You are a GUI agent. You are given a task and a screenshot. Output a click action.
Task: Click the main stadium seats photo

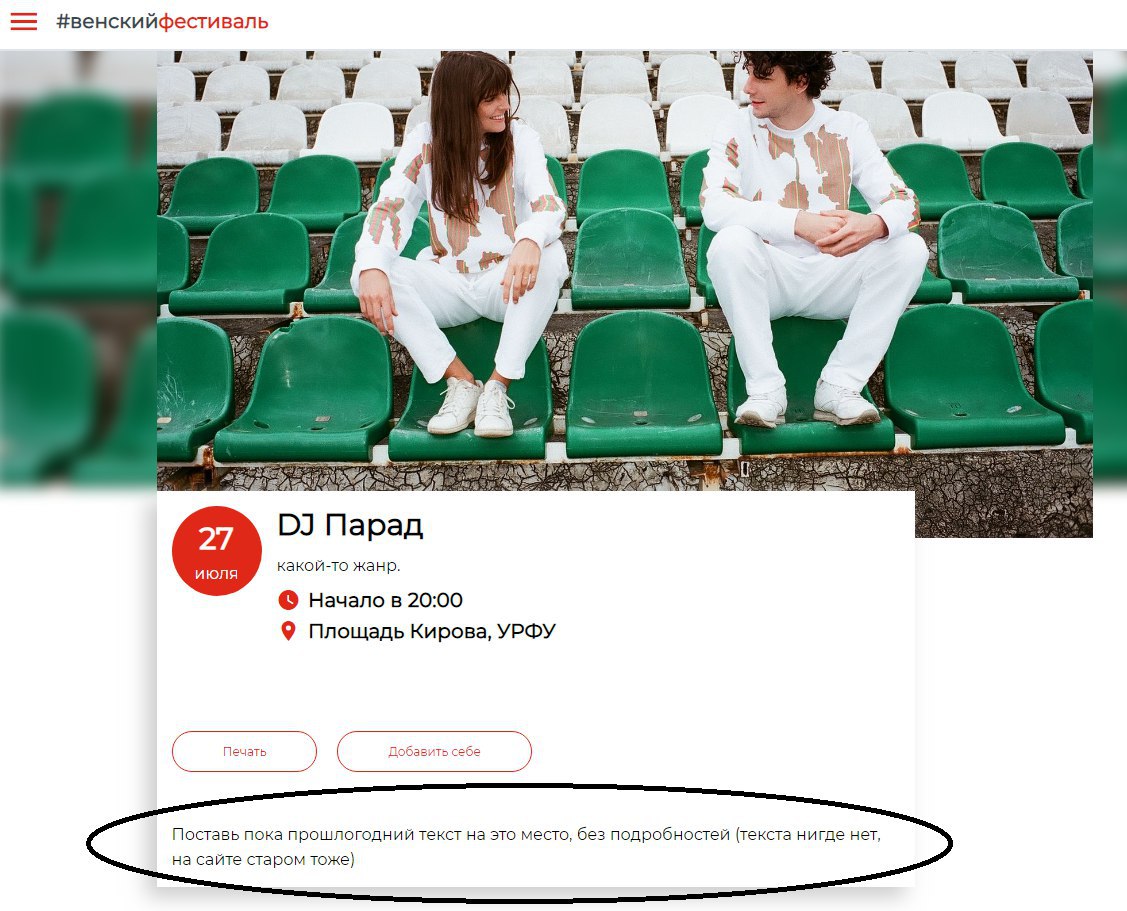point(625,270)
